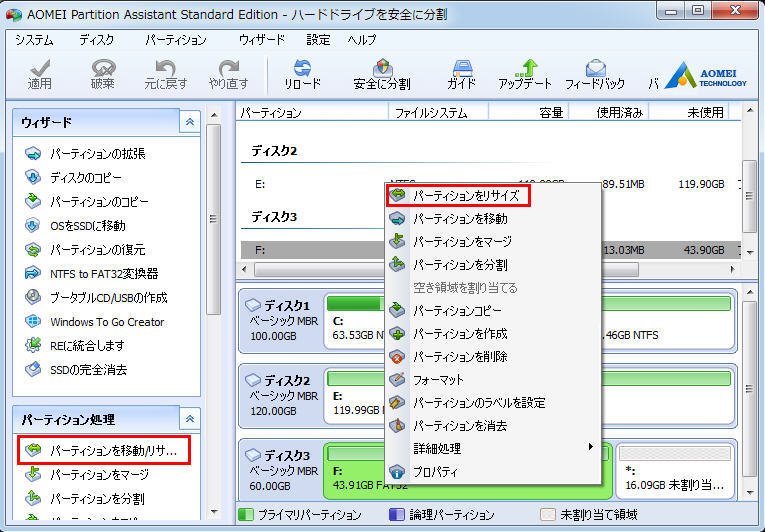Image resolution: width=765 pixels, height=532 pixels.
Task: Click the アップデート toolbar icon
Action: tap(525, 75)
